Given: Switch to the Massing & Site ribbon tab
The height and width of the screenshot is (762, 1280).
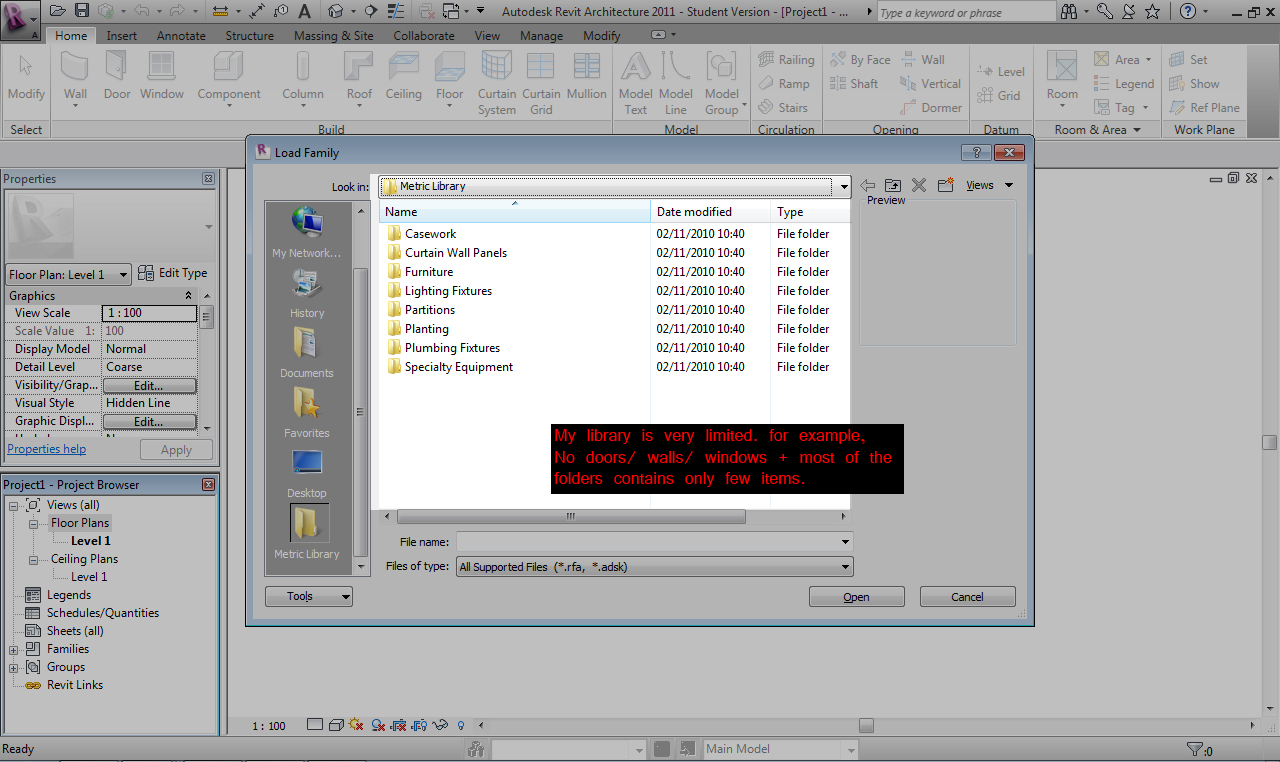Looking at the screenshot, I should point(333,35).
